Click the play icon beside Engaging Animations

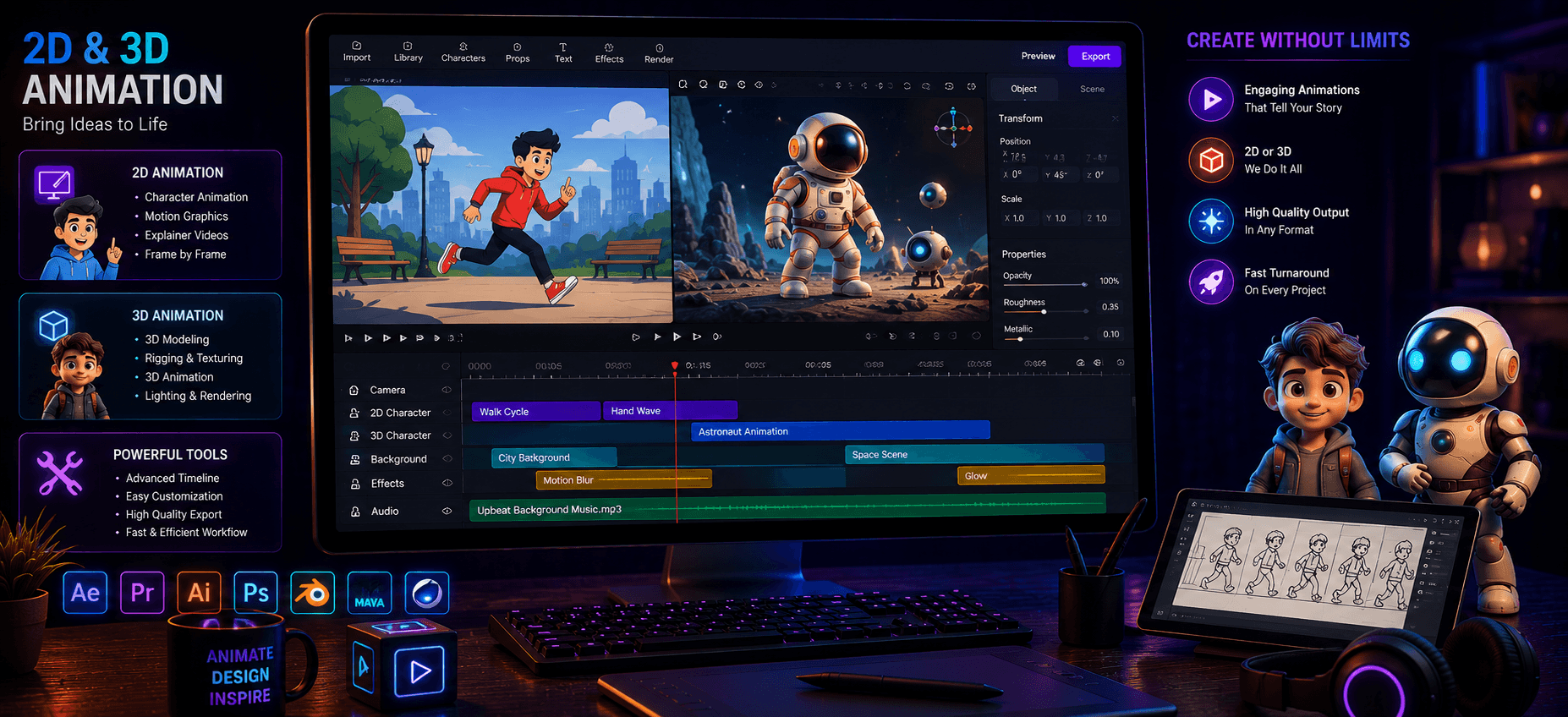click(x=1211, y=99)
